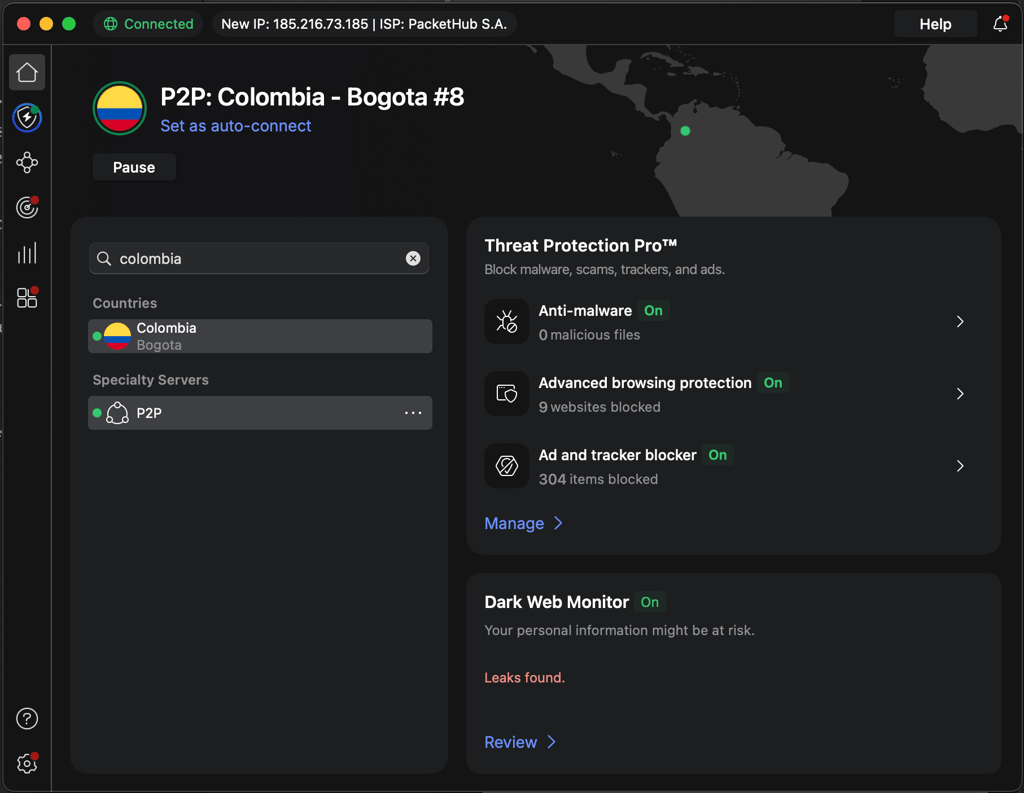Open notifications bell icon

tap(1000, 24)
